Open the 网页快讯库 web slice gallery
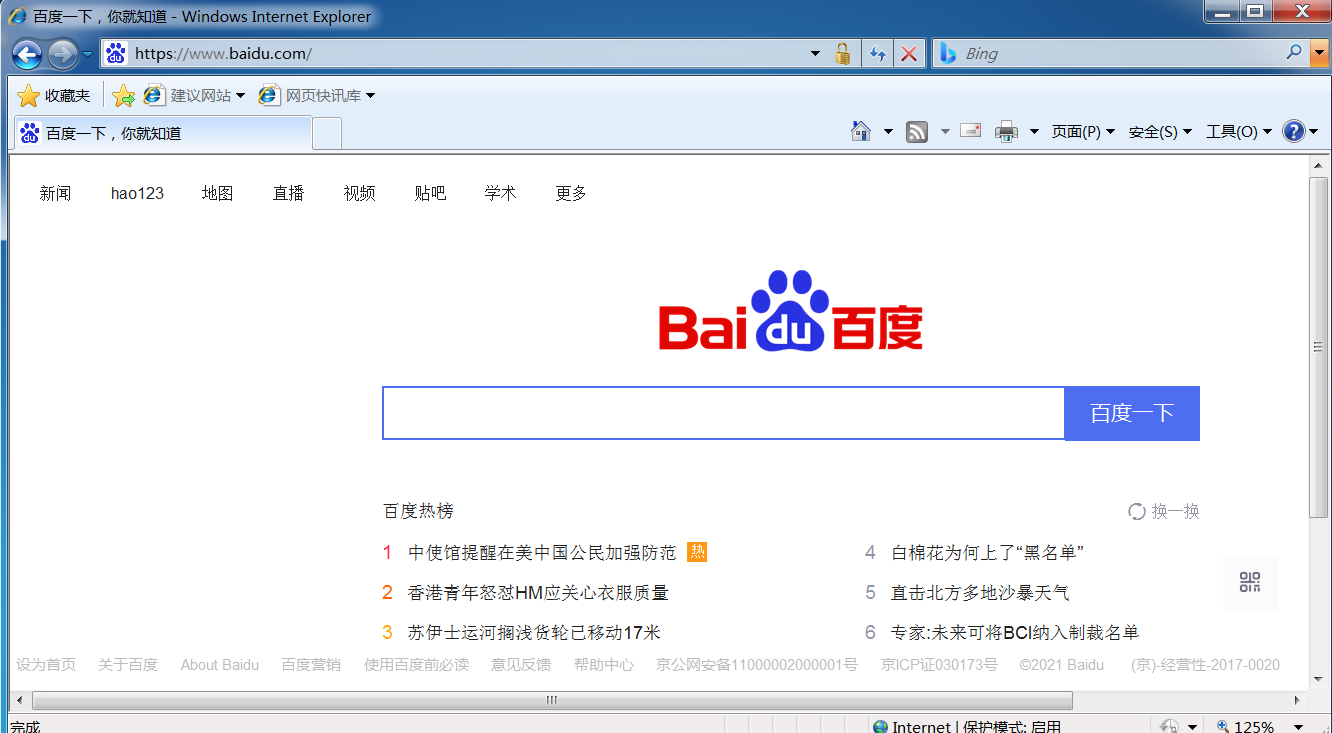Viewport: 1332px width, 733px height. click(317, 96)
